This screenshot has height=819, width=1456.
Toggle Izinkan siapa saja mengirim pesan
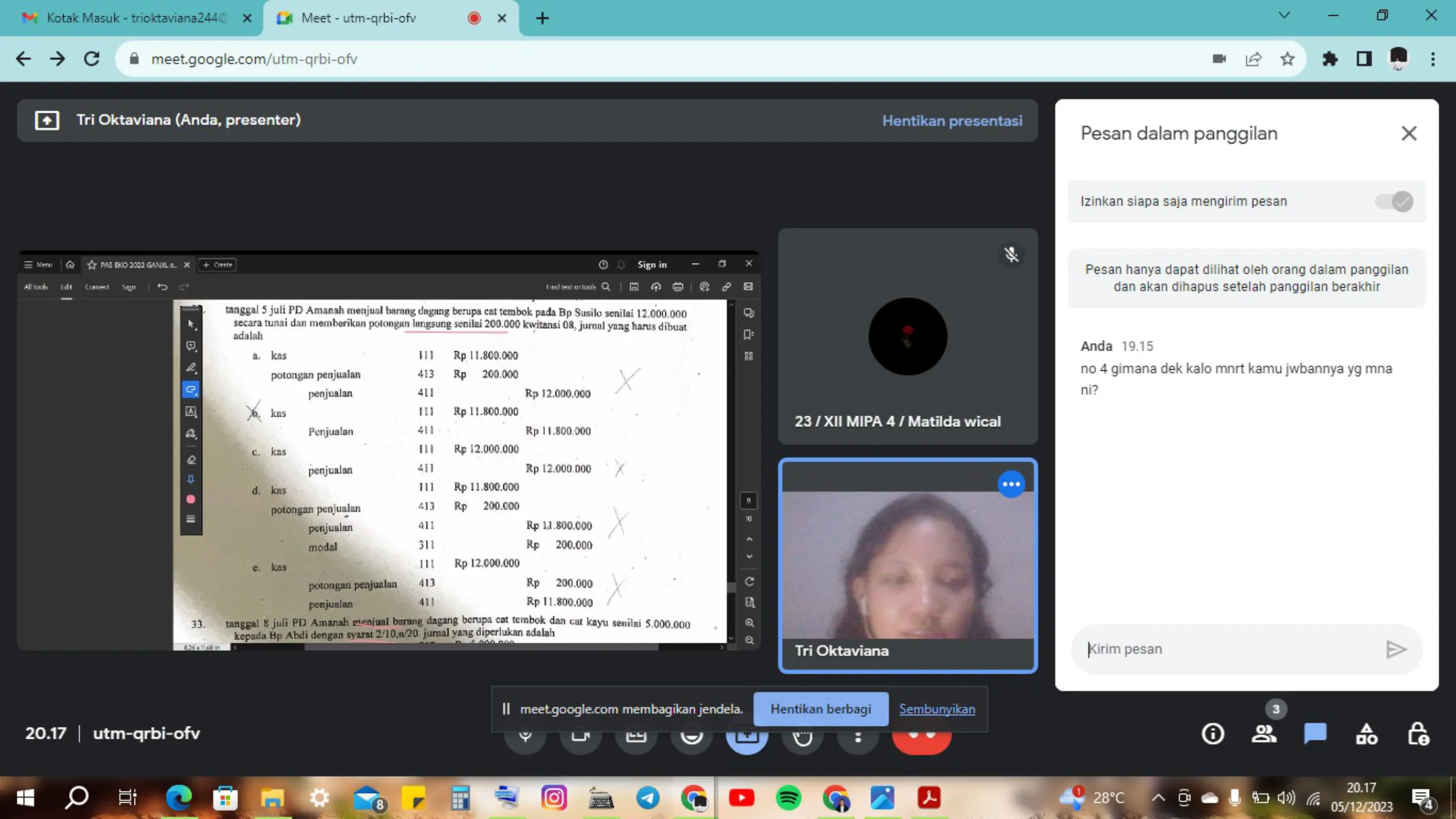coord(1394,201)
